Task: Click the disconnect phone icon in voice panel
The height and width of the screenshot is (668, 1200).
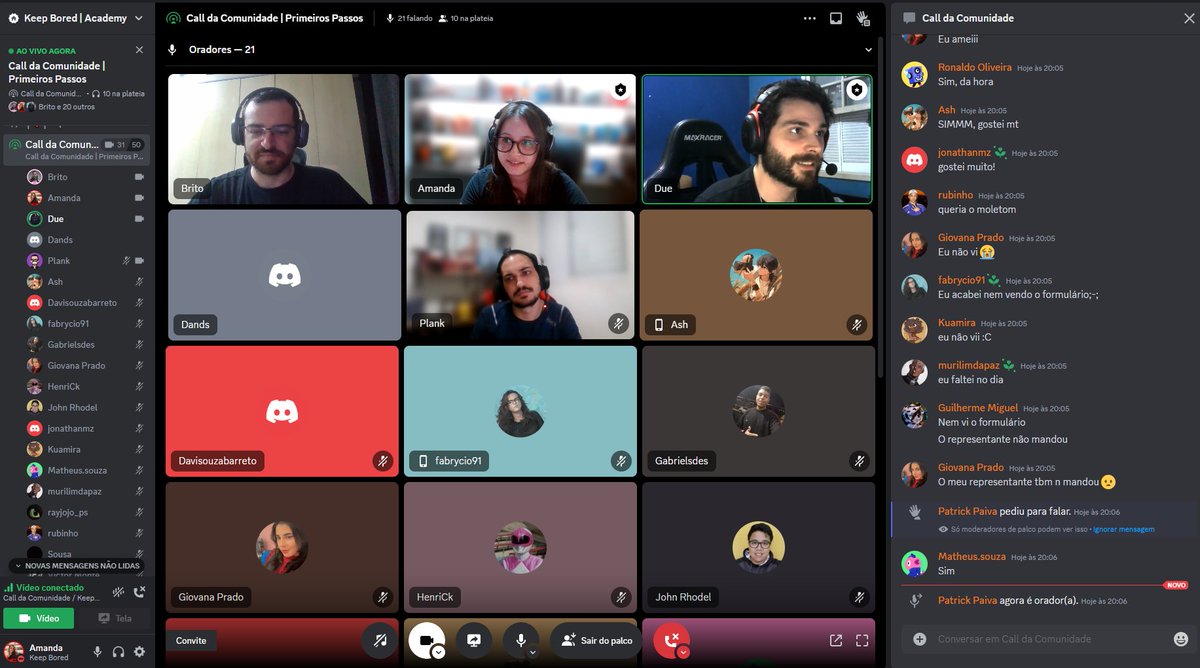Action: pyautogui.click(x=140, y=591)
